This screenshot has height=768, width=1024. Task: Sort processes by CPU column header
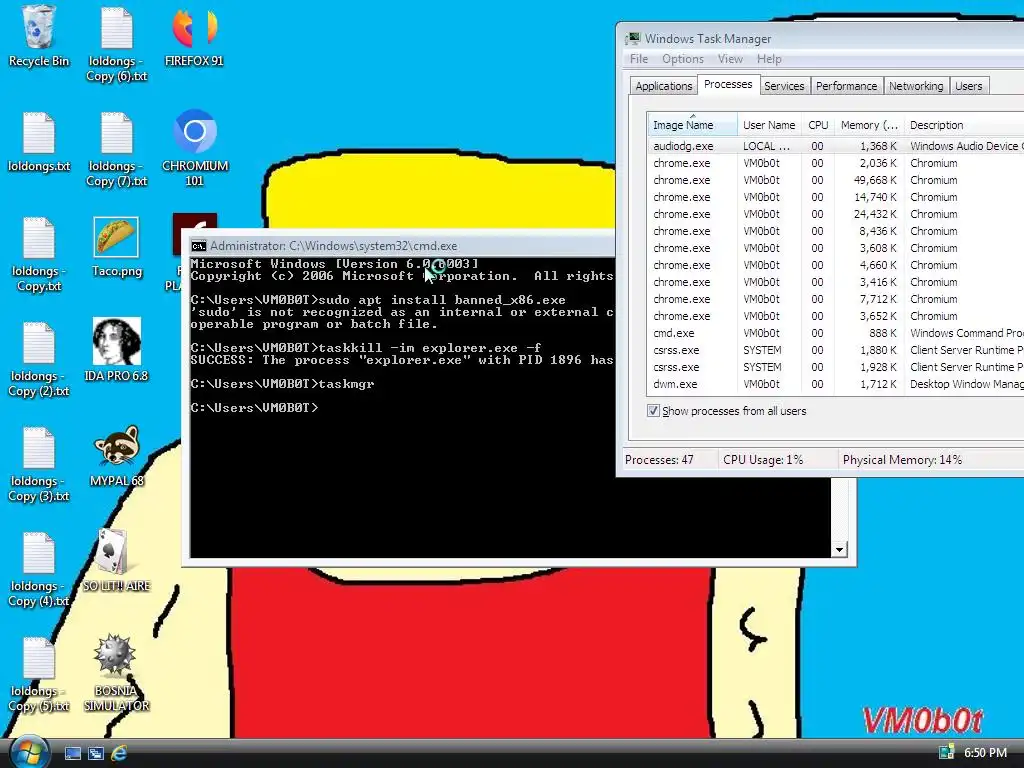[x=818, y=124]
